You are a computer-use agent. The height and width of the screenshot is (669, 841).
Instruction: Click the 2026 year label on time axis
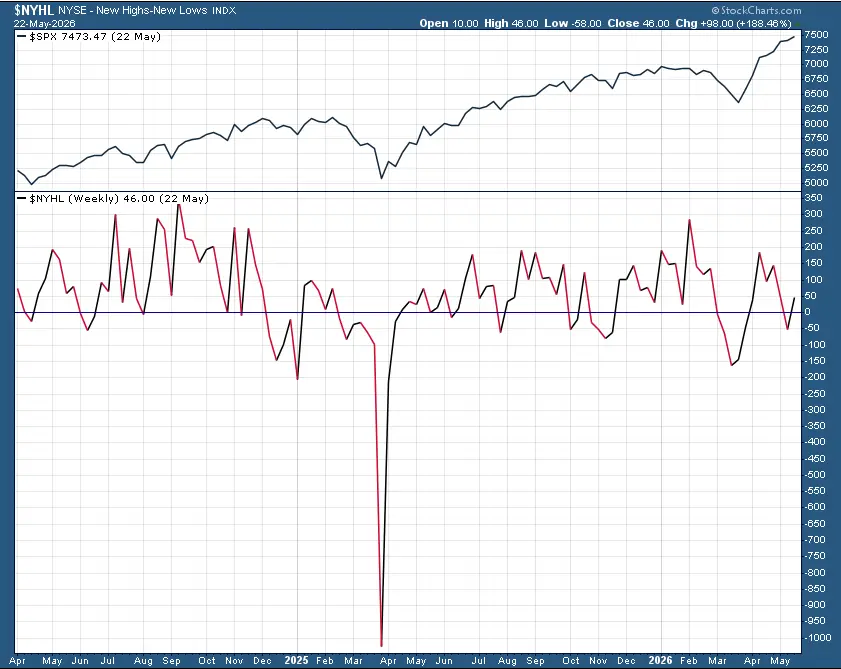click(x=660, y=660)
